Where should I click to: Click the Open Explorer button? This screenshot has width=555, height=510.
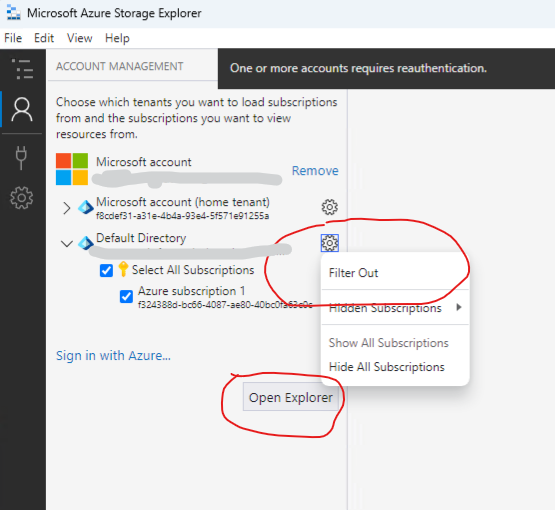pyautogui.click(x=291, y=397)
